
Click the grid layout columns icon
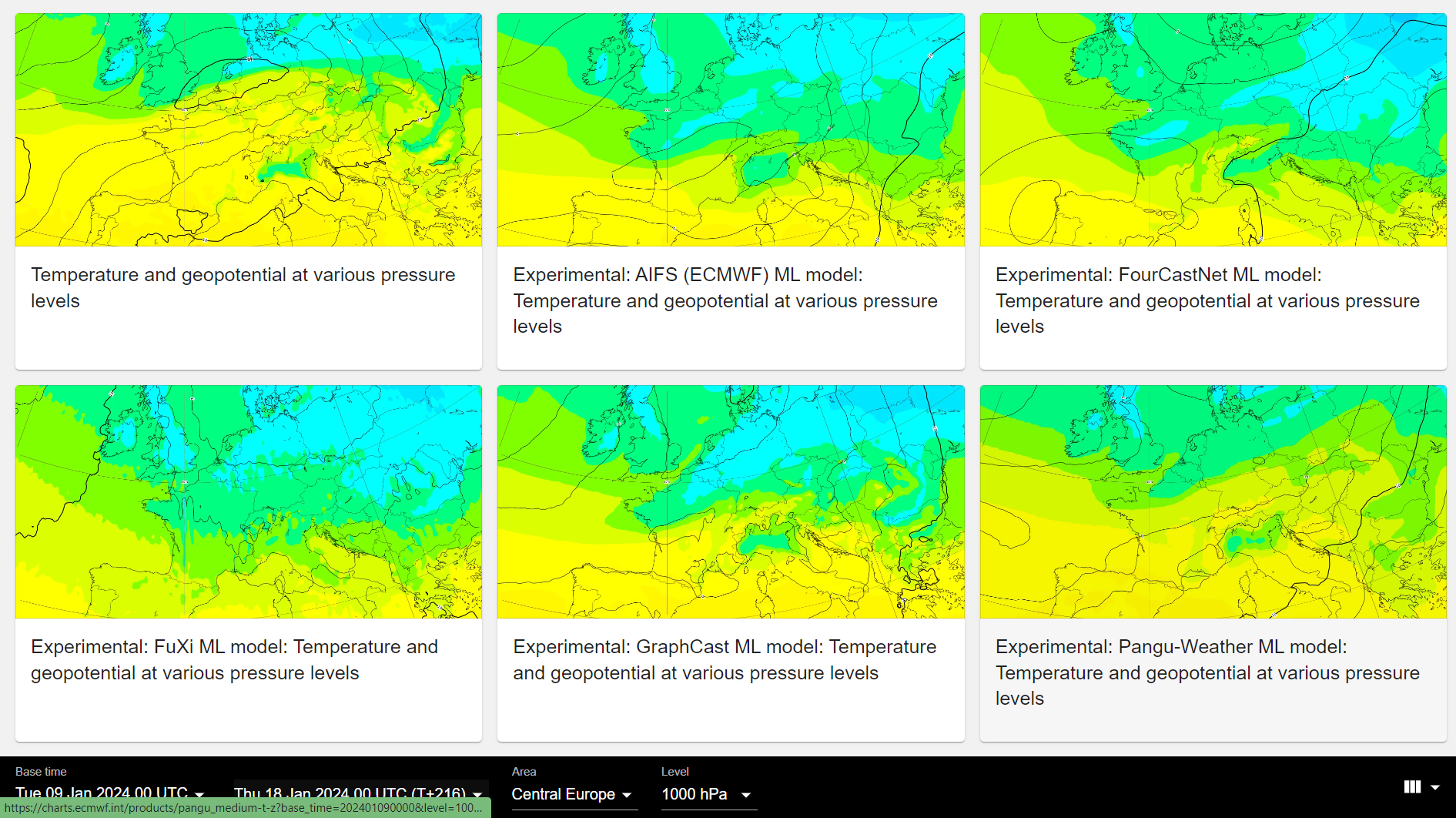pyautogui.click(x=1412, y=787)
